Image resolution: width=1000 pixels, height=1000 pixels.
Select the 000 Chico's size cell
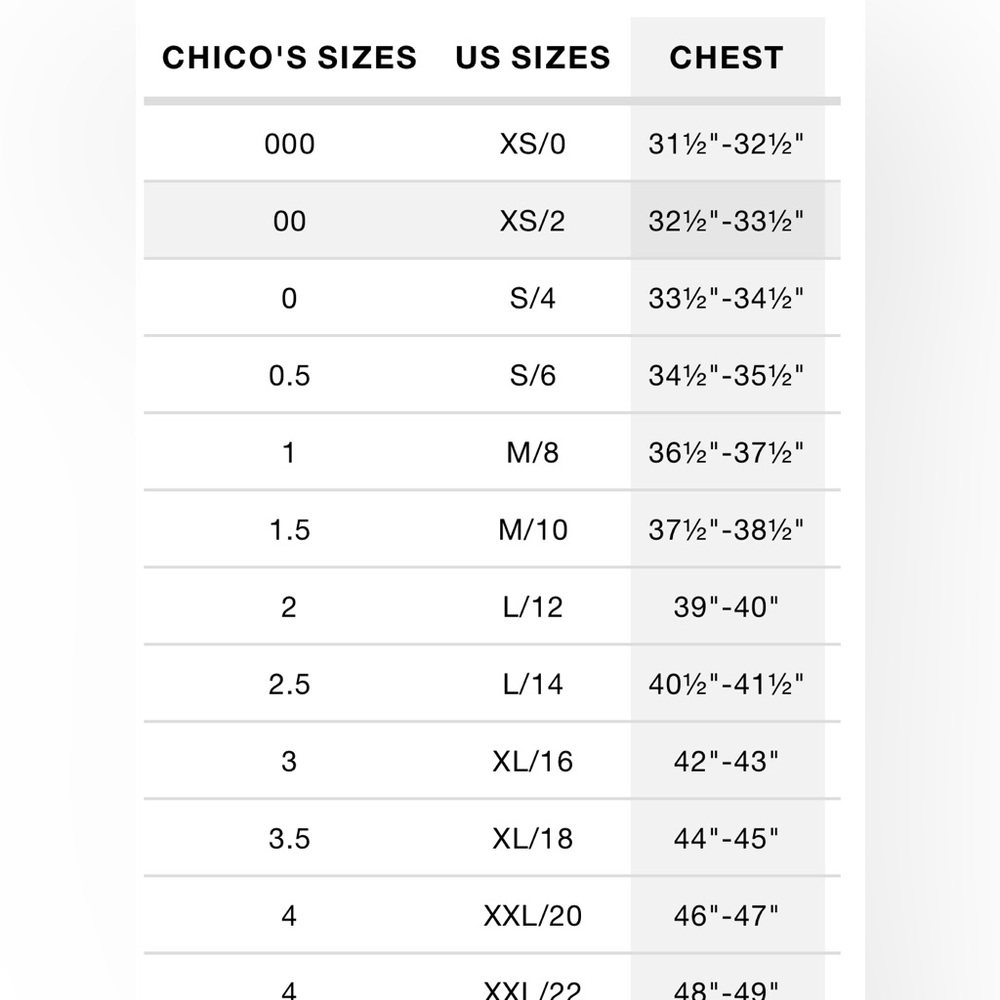tap(290, 144)
